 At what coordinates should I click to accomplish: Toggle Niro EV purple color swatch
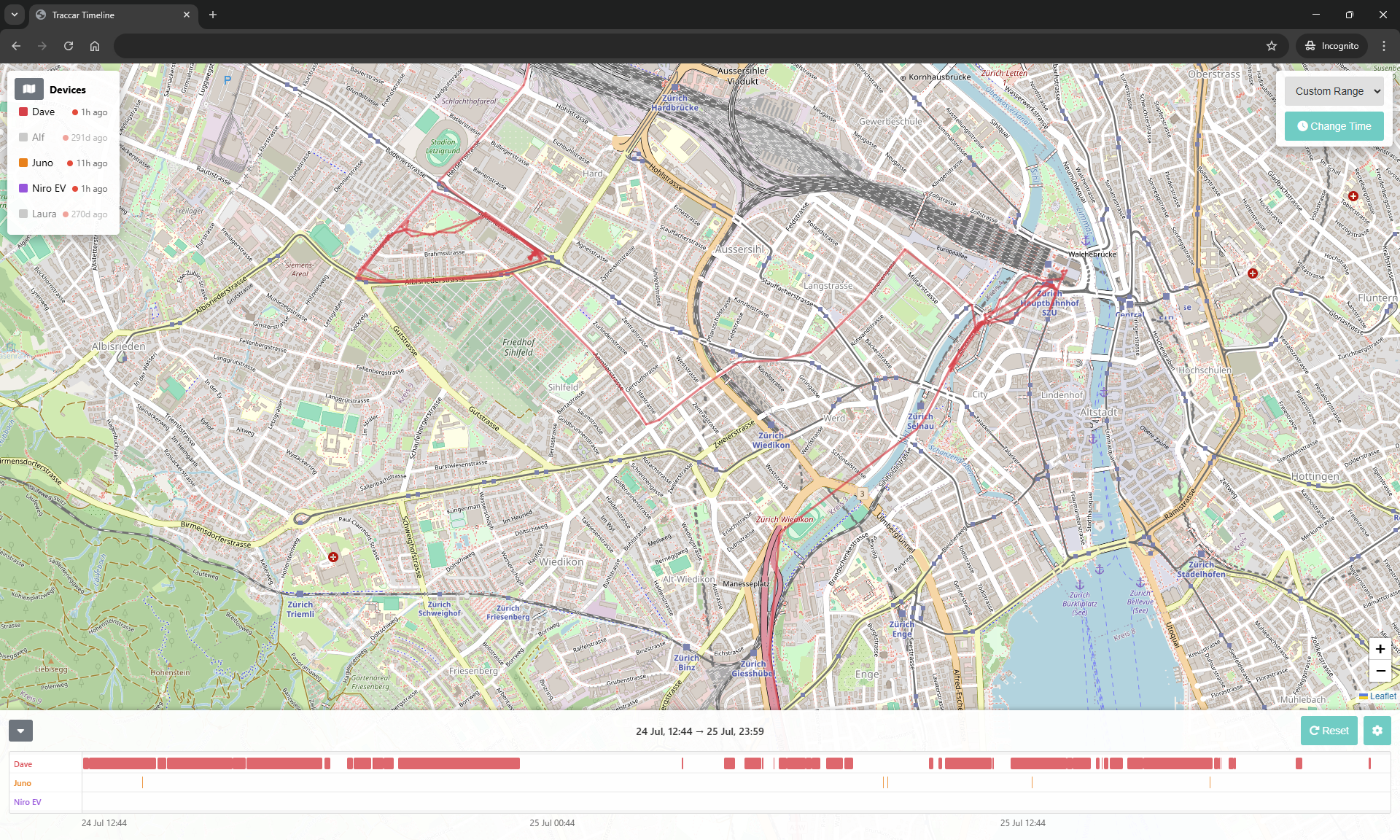pyautogui.click(x=23, y=188)
